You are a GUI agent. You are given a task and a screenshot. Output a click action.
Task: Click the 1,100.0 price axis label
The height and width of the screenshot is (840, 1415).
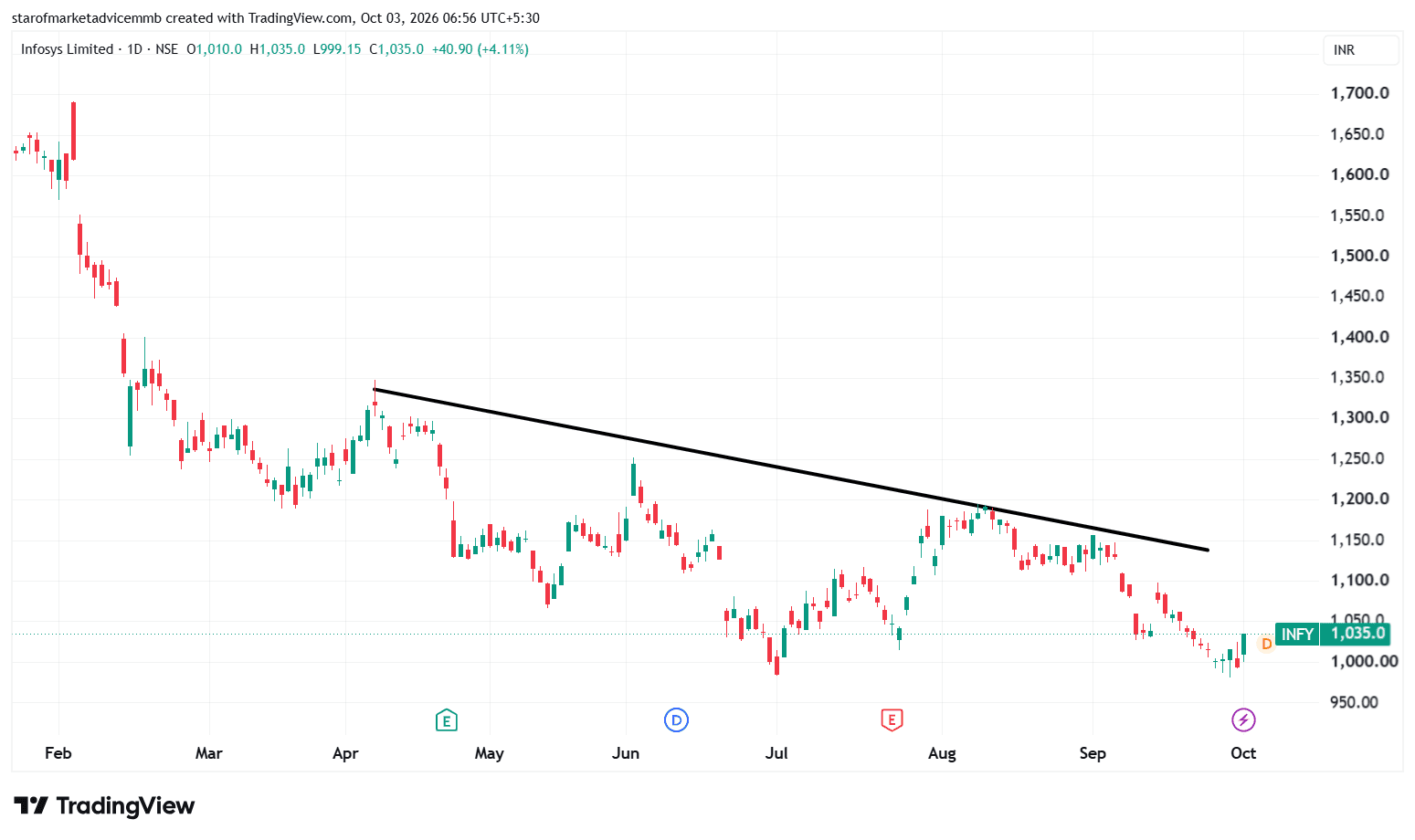point(1359,580)
